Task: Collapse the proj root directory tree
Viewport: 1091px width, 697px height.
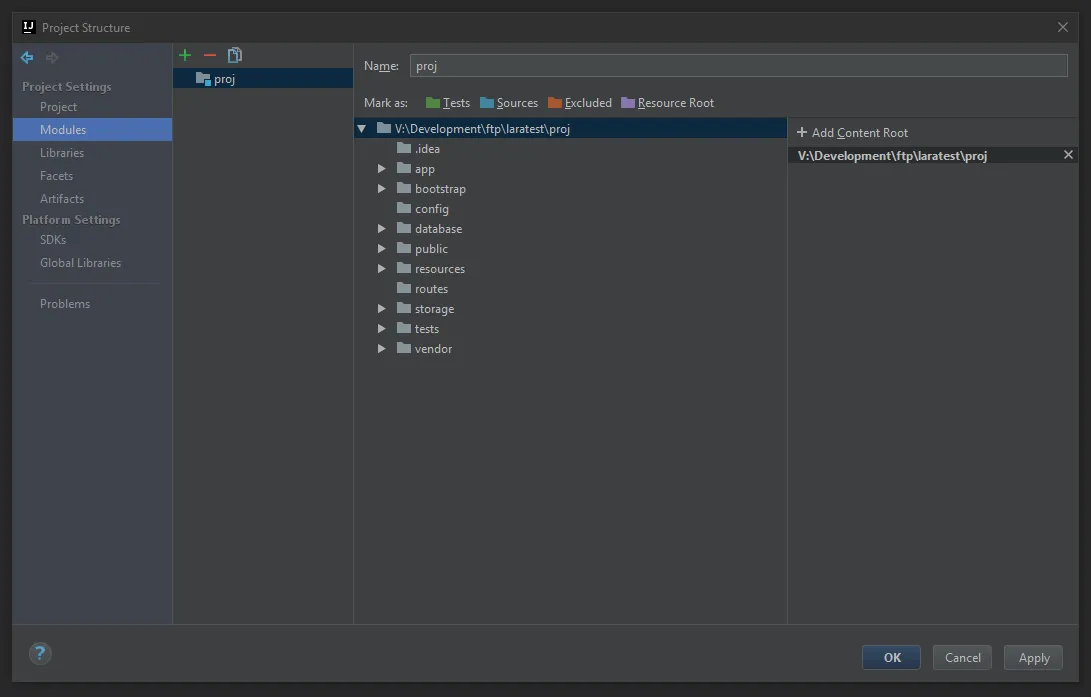Action: pyautogui.click(x=362, y=129)
